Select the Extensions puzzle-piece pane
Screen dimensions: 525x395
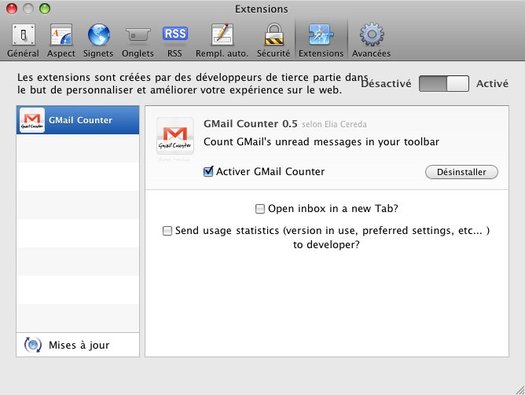click(x=321, y=40)
